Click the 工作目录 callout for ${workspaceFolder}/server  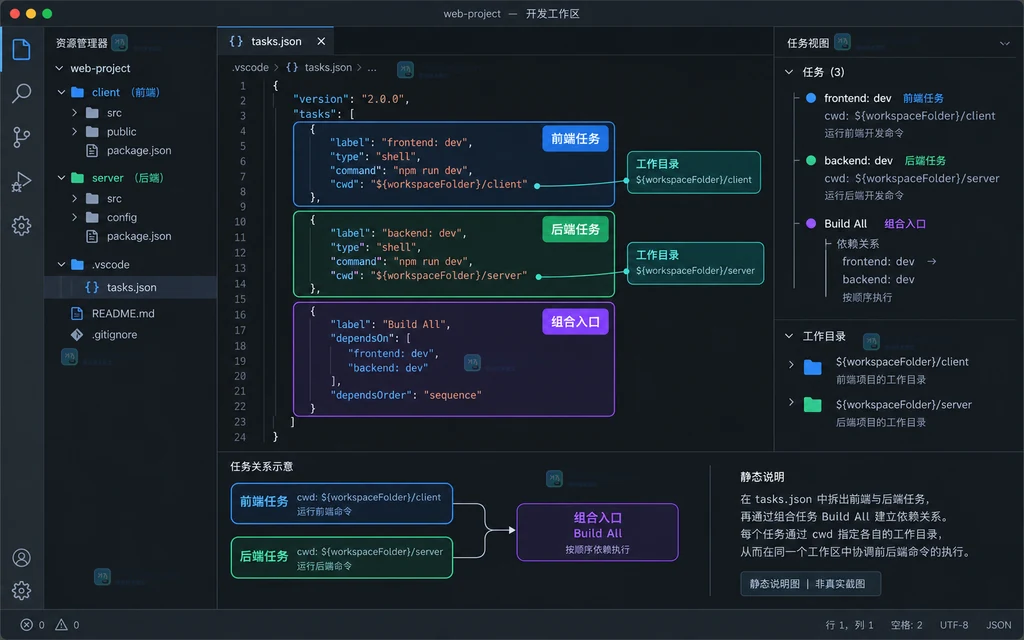(695, 263)
